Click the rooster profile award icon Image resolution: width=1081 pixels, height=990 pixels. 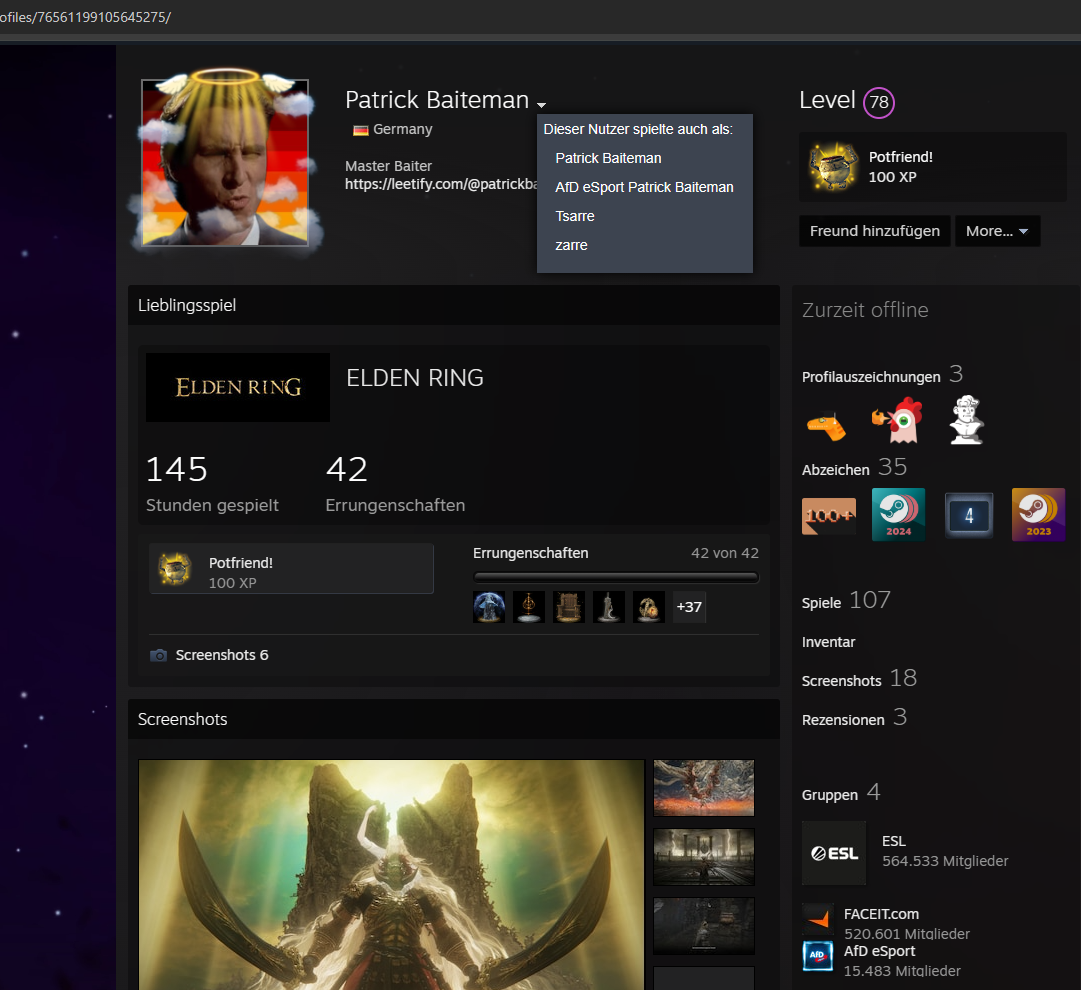895,421
